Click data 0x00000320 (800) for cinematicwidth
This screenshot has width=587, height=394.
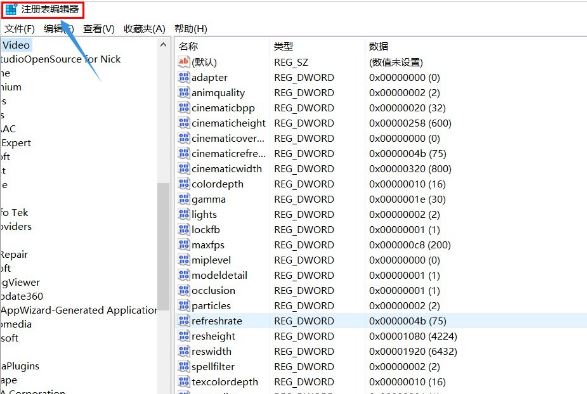coord(410,169)
